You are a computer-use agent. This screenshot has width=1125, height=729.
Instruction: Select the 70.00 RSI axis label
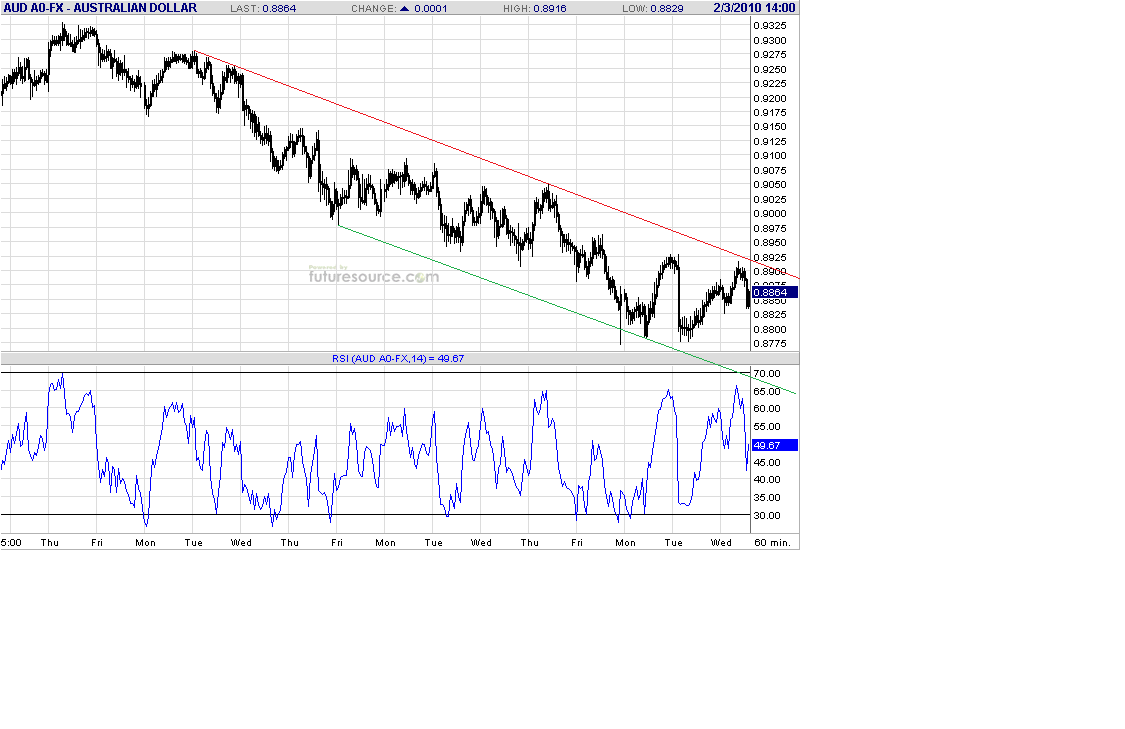coord(767,374)
